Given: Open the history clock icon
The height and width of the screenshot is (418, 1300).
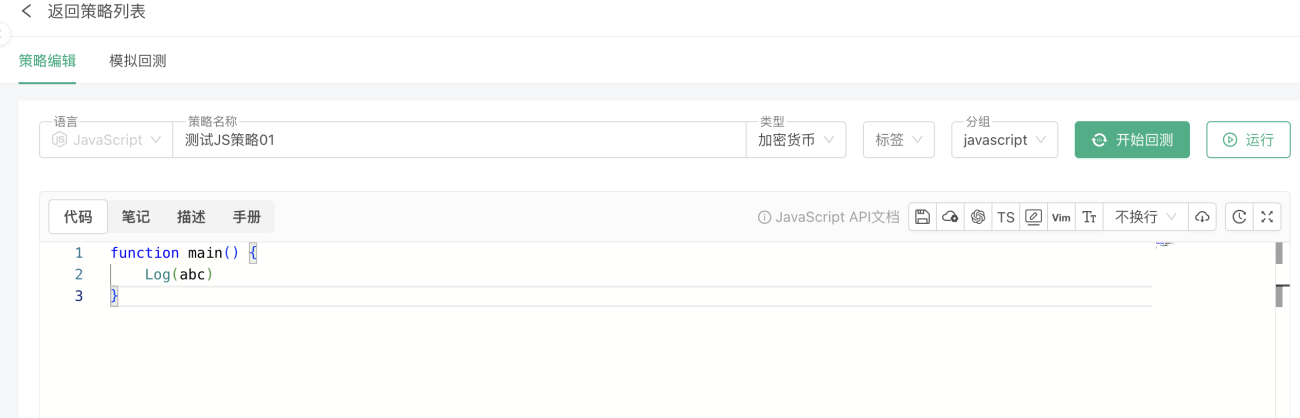Looking at the screenshot, I should click(x=1239, y=217).
